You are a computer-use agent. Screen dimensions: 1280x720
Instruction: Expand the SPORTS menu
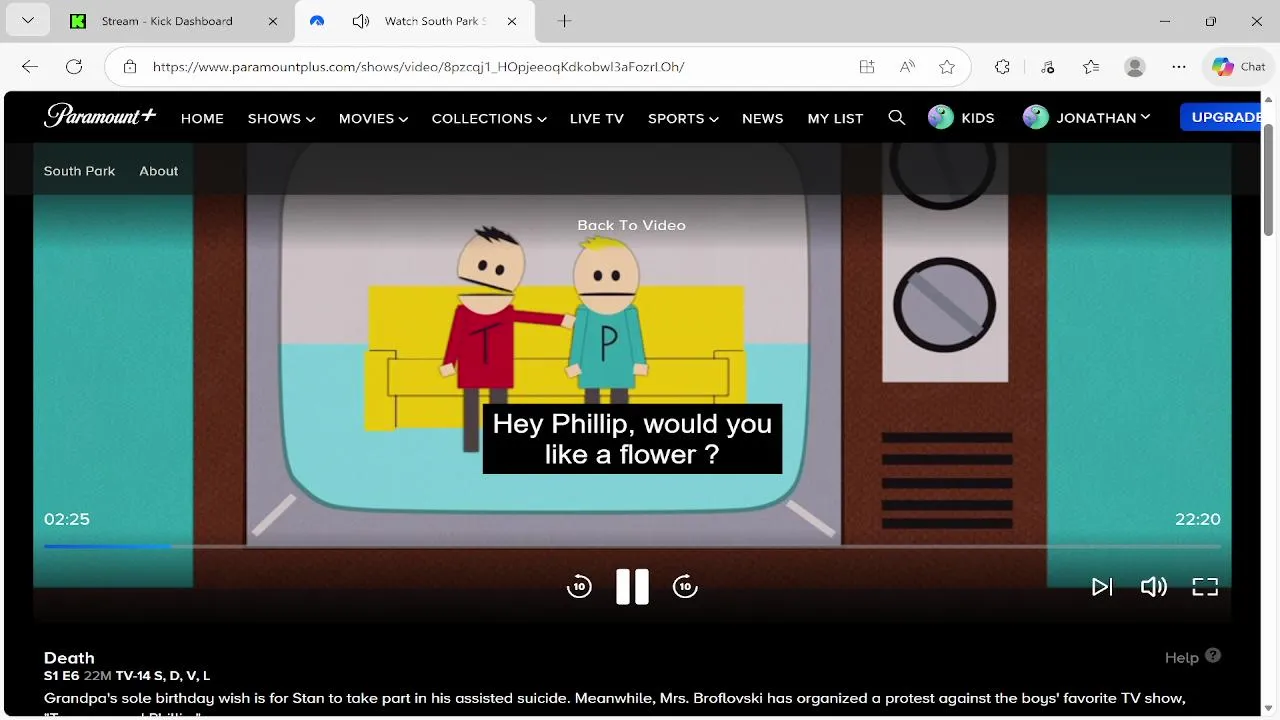[x=683, y=118]
